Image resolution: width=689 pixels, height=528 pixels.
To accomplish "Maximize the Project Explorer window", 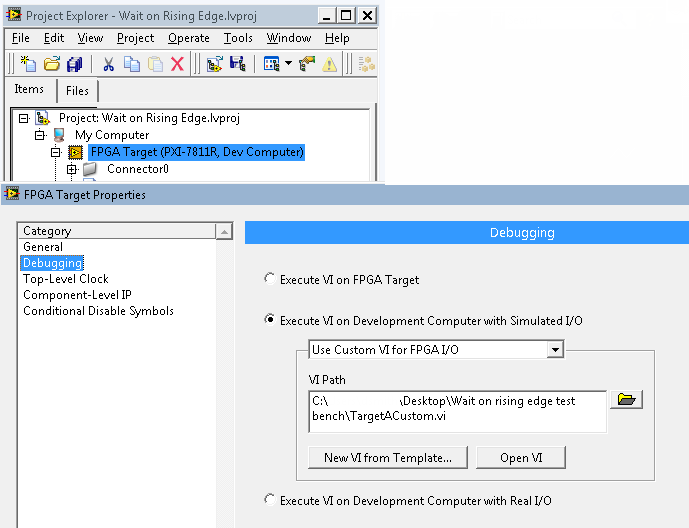I will 346,16.
